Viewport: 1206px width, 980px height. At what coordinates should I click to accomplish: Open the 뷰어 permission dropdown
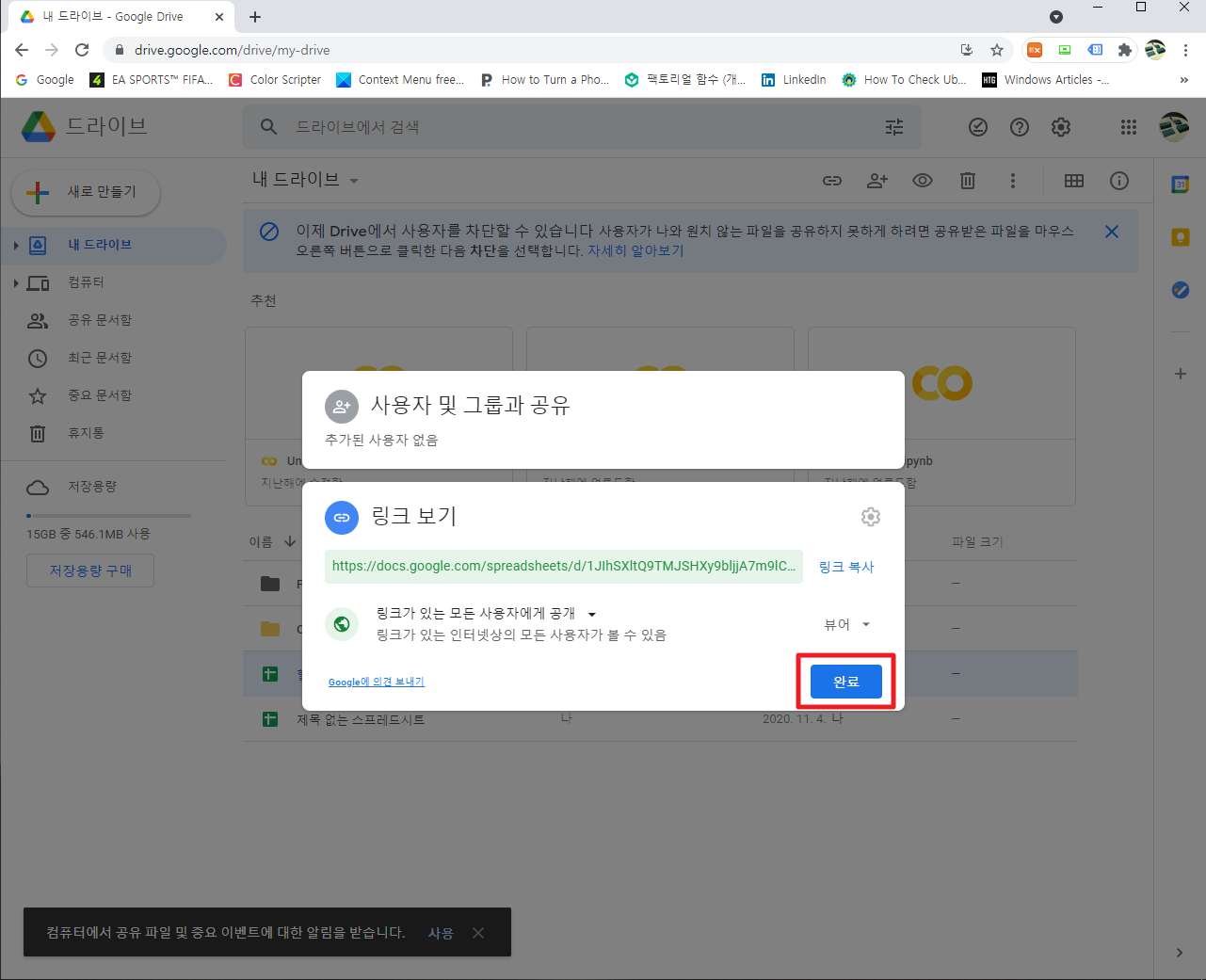click(847, 624)
